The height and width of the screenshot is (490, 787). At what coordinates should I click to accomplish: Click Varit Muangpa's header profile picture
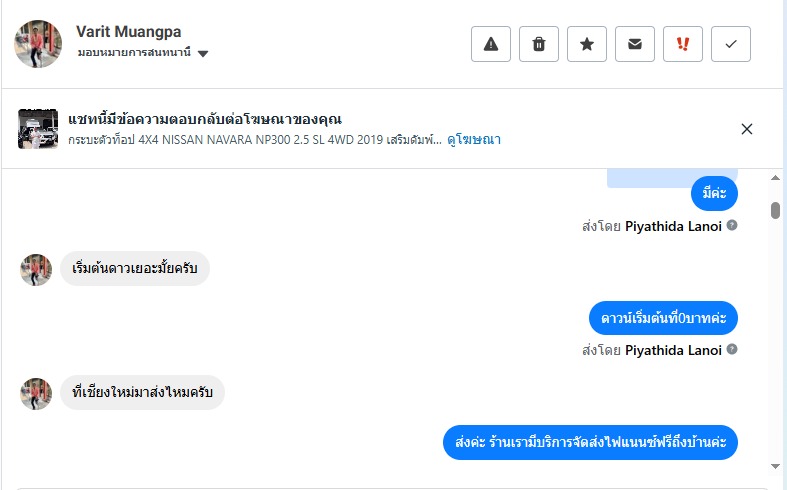(x=38, y=44)
